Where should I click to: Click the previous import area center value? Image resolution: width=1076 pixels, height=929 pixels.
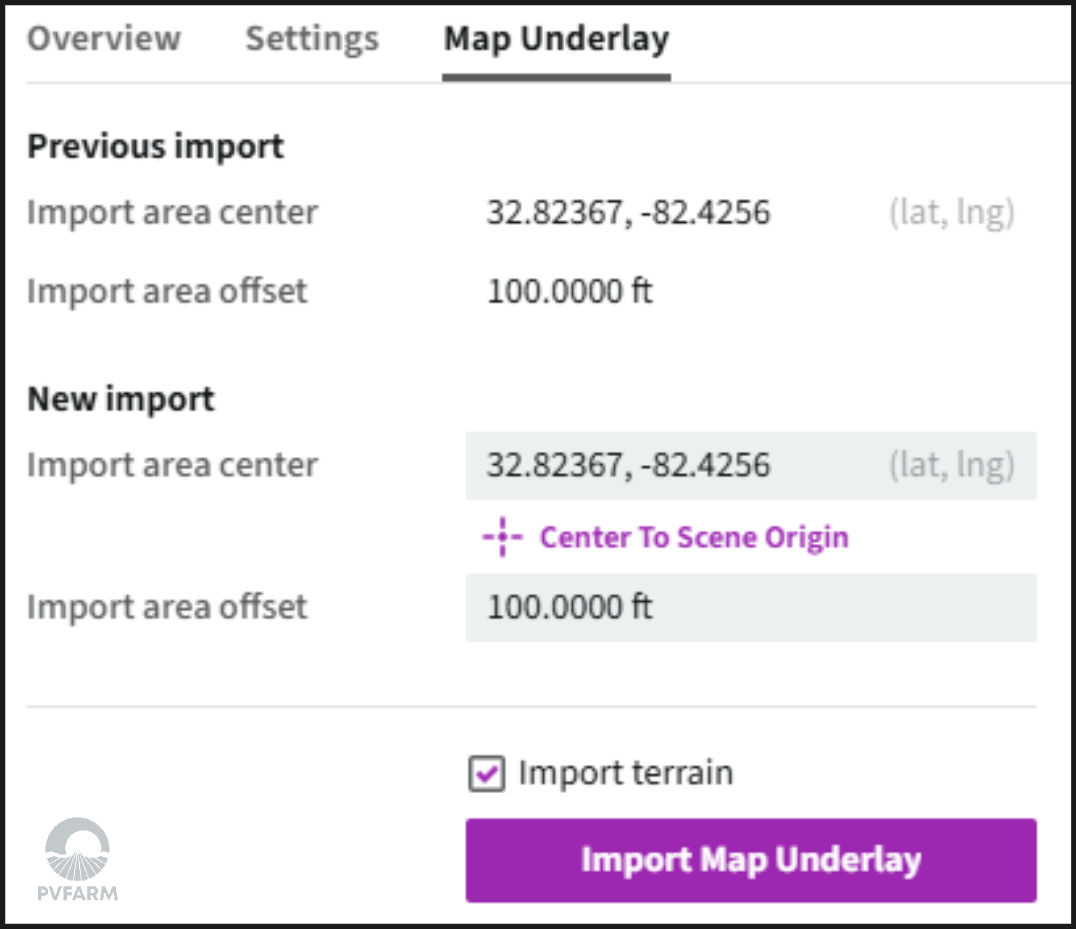click(x=629, y=212)
